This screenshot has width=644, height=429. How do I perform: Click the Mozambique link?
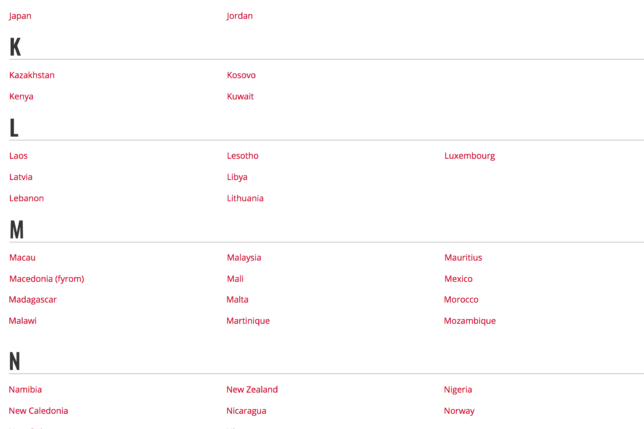[x=469, y=321]
